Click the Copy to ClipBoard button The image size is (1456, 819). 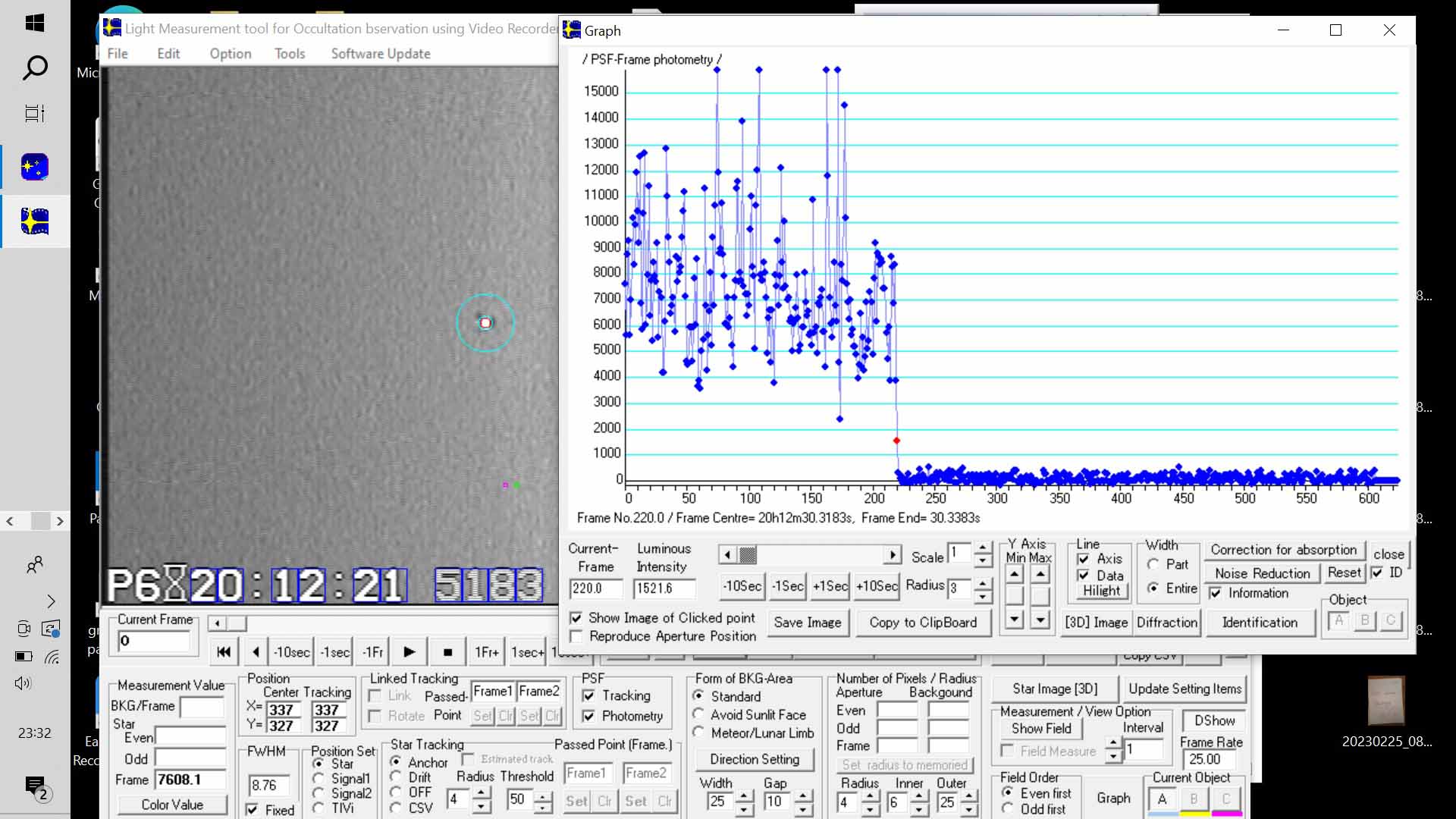(x=922, y=623)
